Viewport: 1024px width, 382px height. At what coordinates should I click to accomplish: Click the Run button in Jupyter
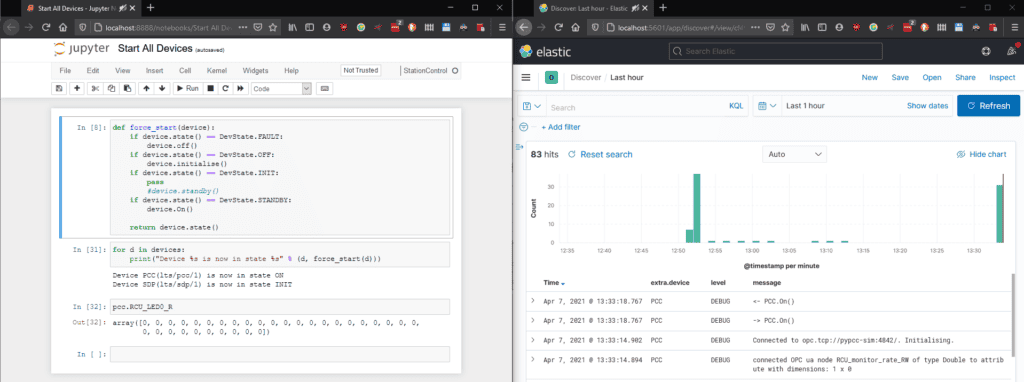pos(187,88)
